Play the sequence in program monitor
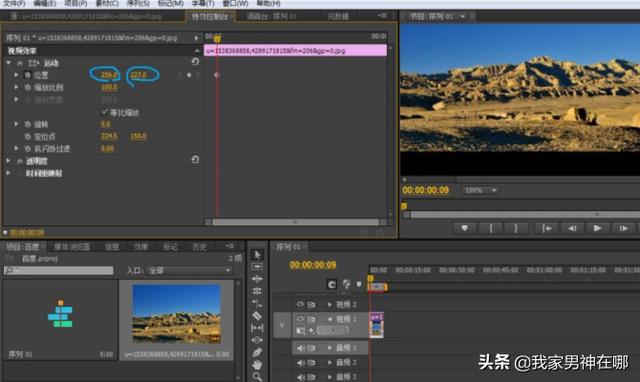The width and height of the screenshot is (640, 382). click(x=597, y=229)
